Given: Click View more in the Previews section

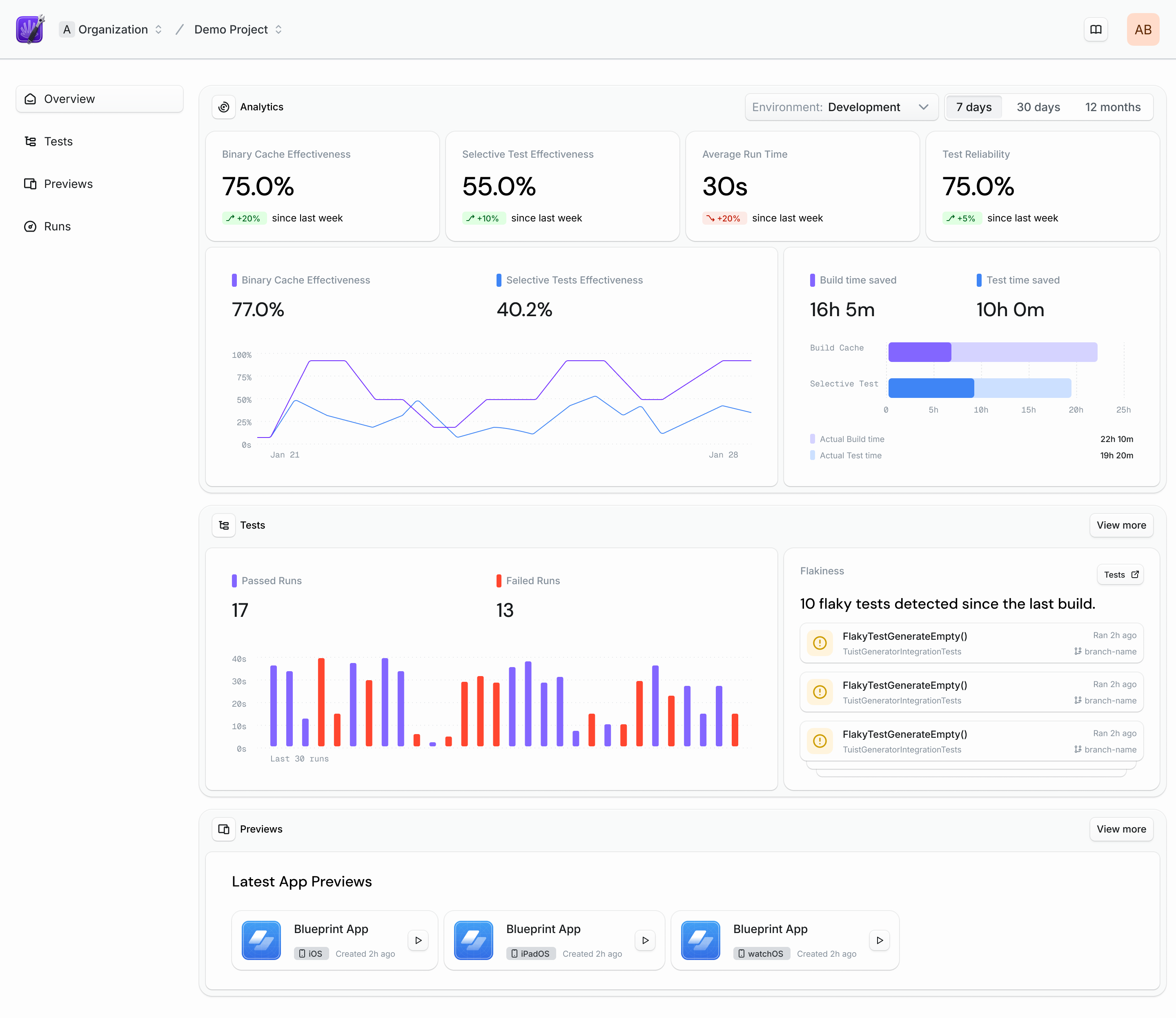Looking at the screenshot, I should (x=1121, y=829).
